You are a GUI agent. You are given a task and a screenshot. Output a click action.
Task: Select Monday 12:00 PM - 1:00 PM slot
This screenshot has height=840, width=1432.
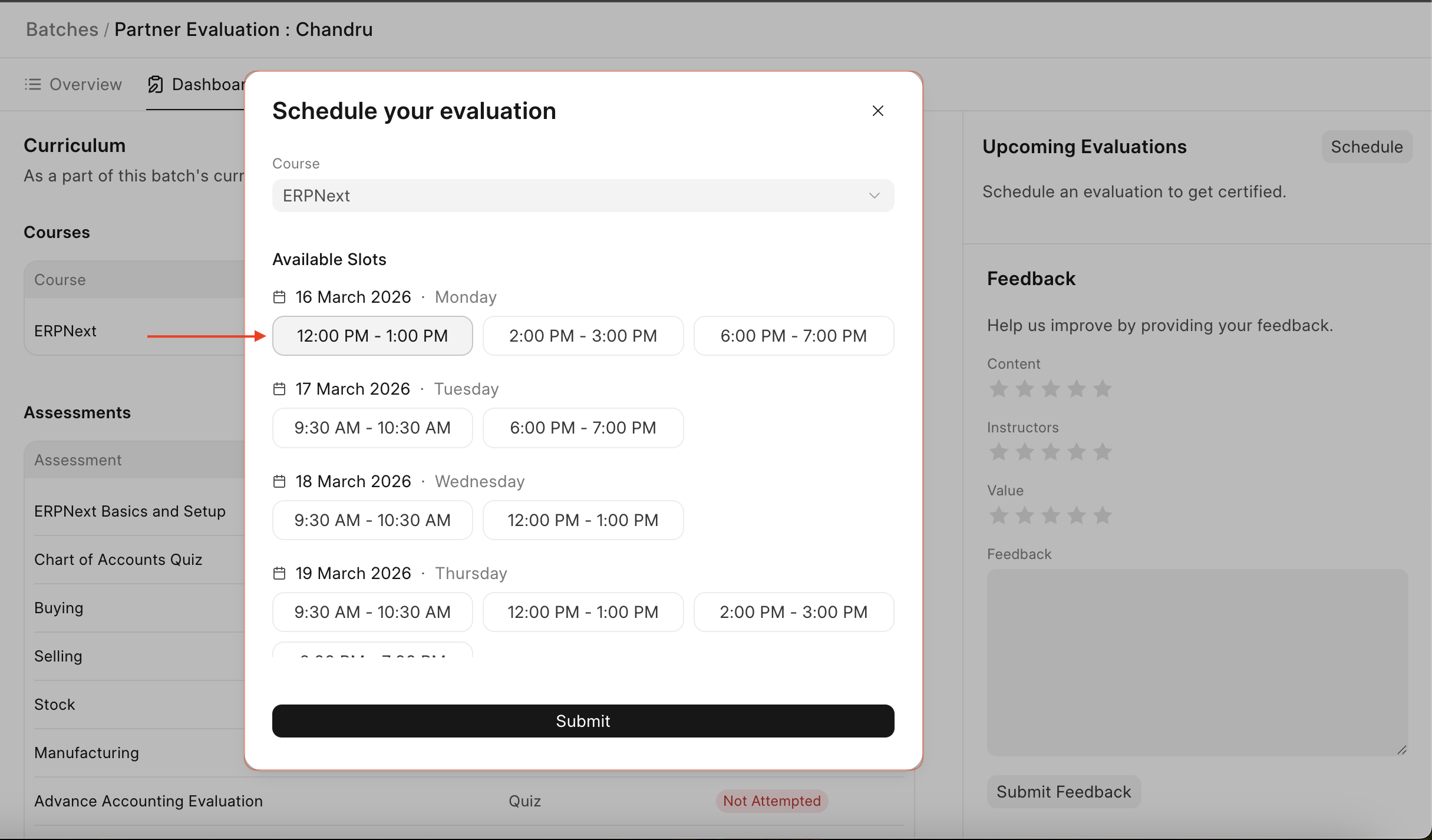(372, 336)
